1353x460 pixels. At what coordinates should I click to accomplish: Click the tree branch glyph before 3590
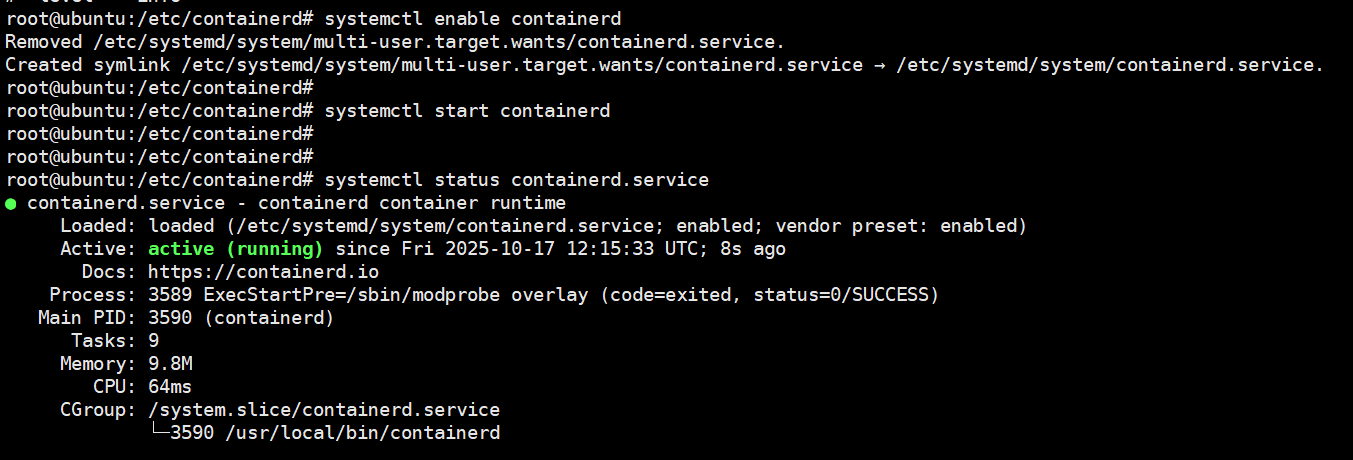[159, 432]
